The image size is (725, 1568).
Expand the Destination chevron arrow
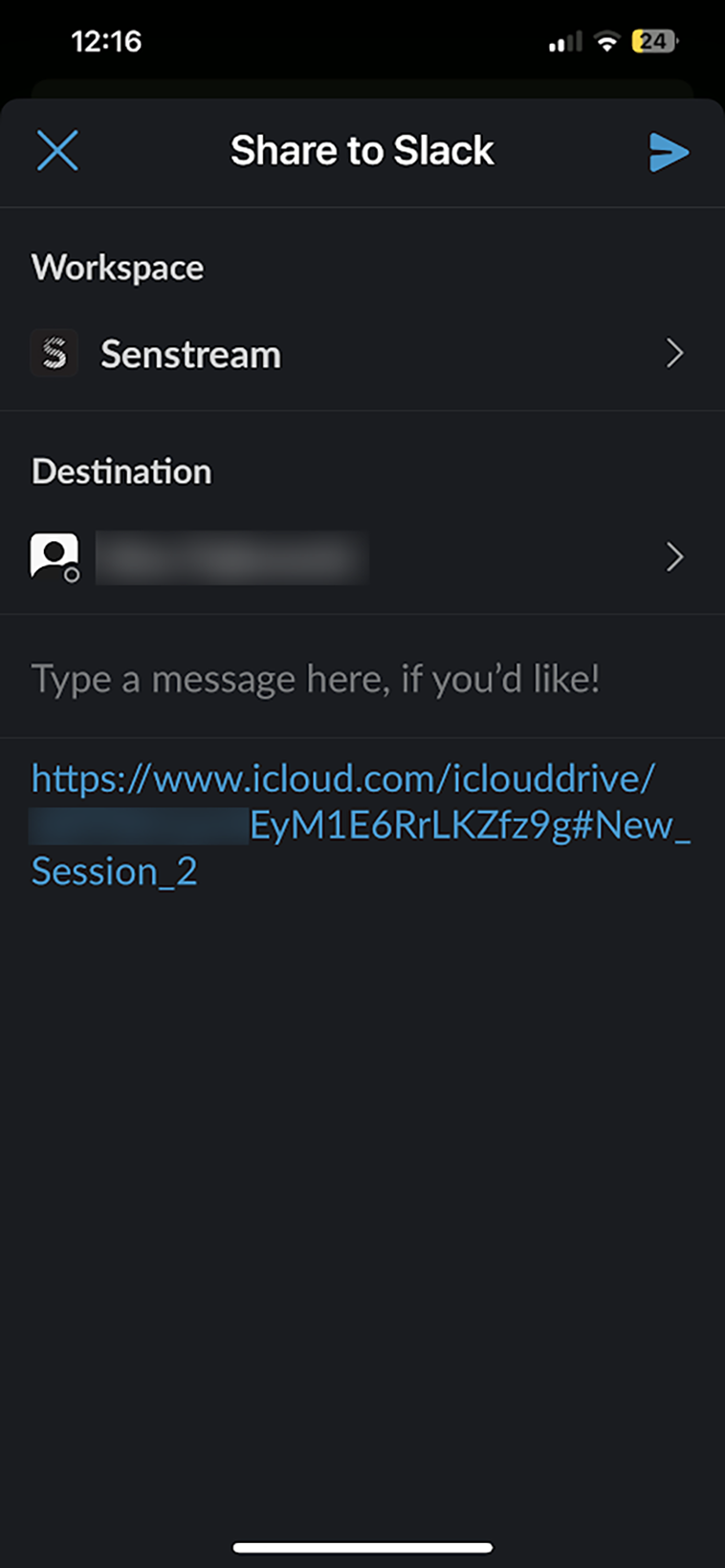click(674, 557)
